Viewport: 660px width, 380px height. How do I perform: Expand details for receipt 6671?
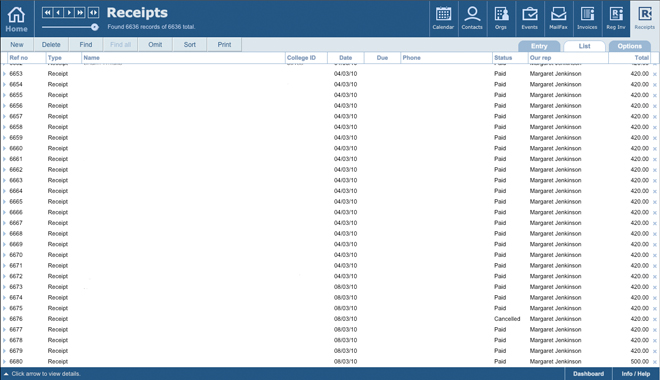point(4,266)
